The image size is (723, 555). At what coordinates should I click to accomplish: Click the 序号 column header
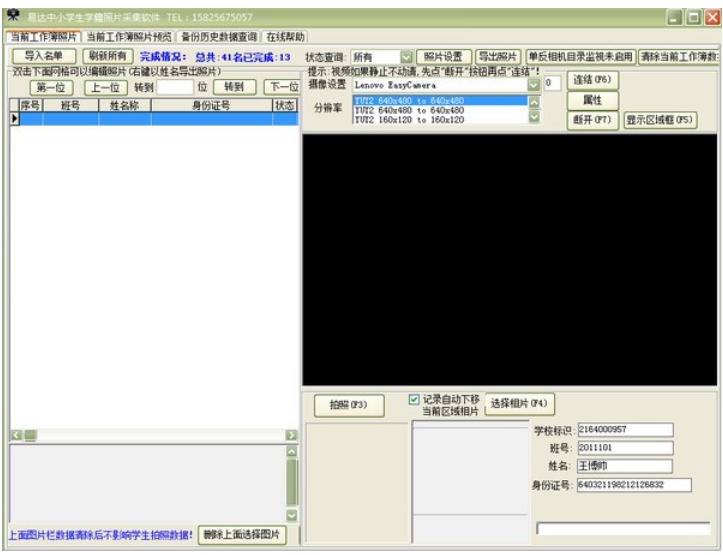tap(31, 106)
